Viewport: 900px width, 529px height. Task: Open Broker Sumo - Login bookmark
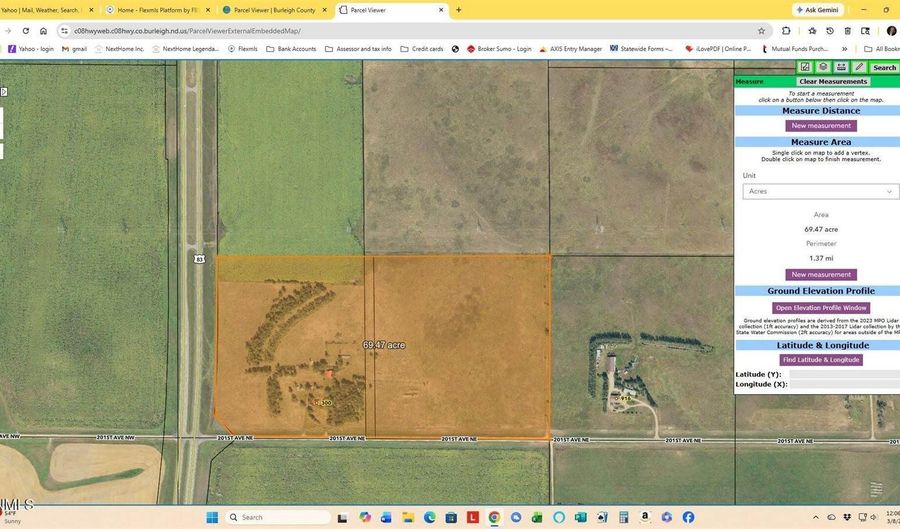[x=499, y=49]
